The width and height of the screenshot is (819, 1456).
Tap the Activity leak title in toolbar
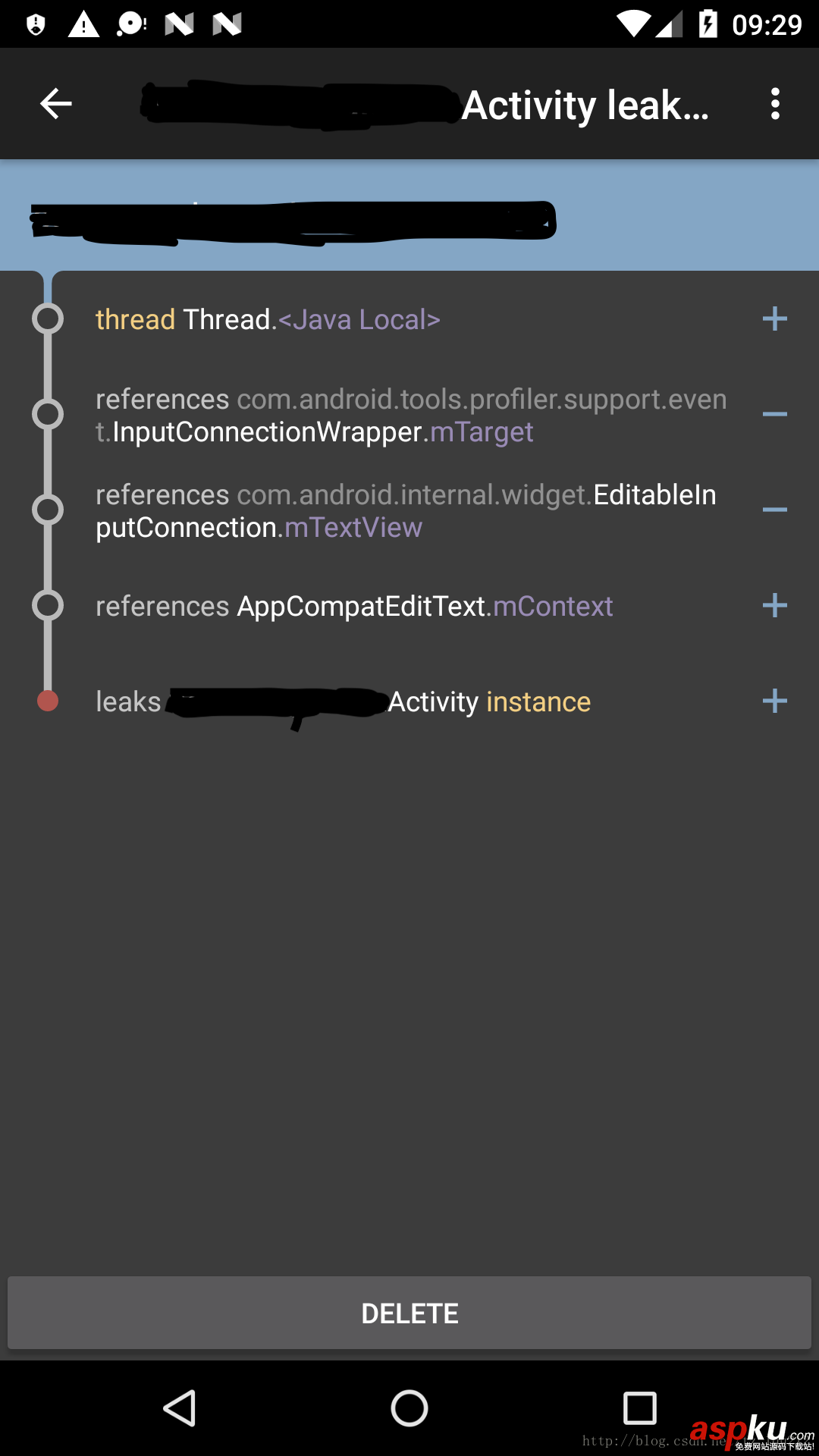585,105
